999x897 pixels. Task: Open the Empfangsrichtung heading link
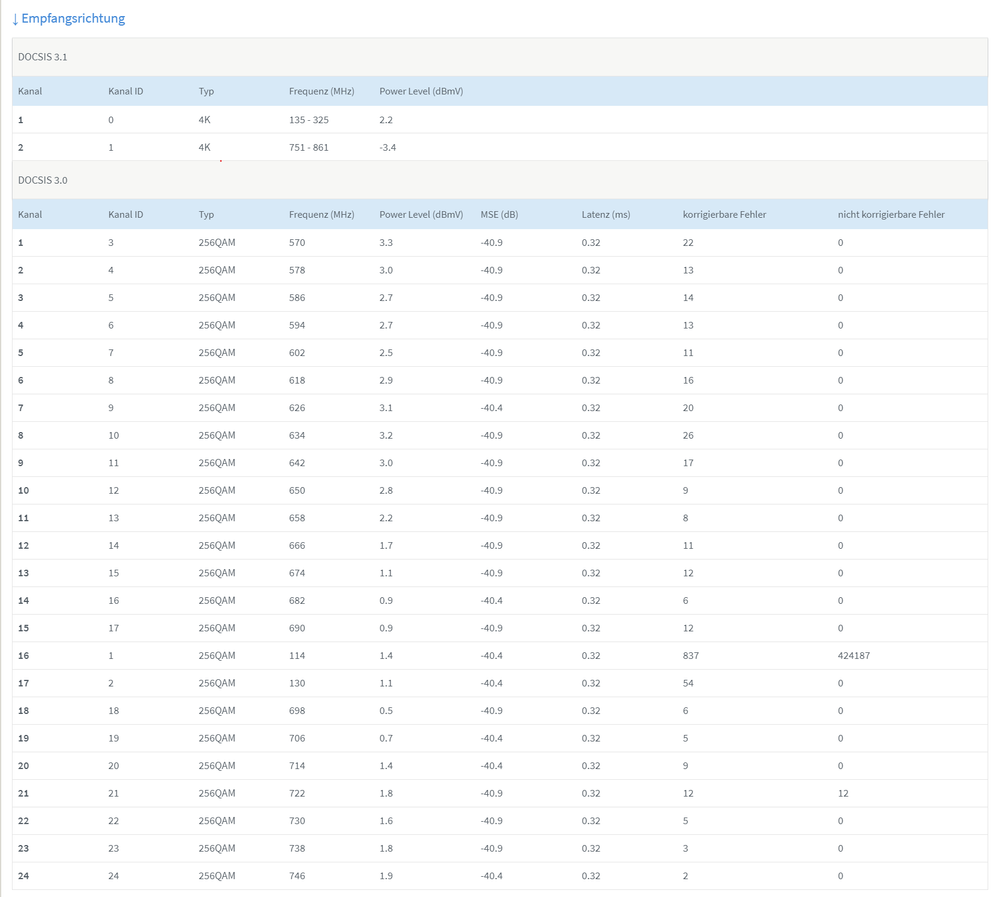74,19
